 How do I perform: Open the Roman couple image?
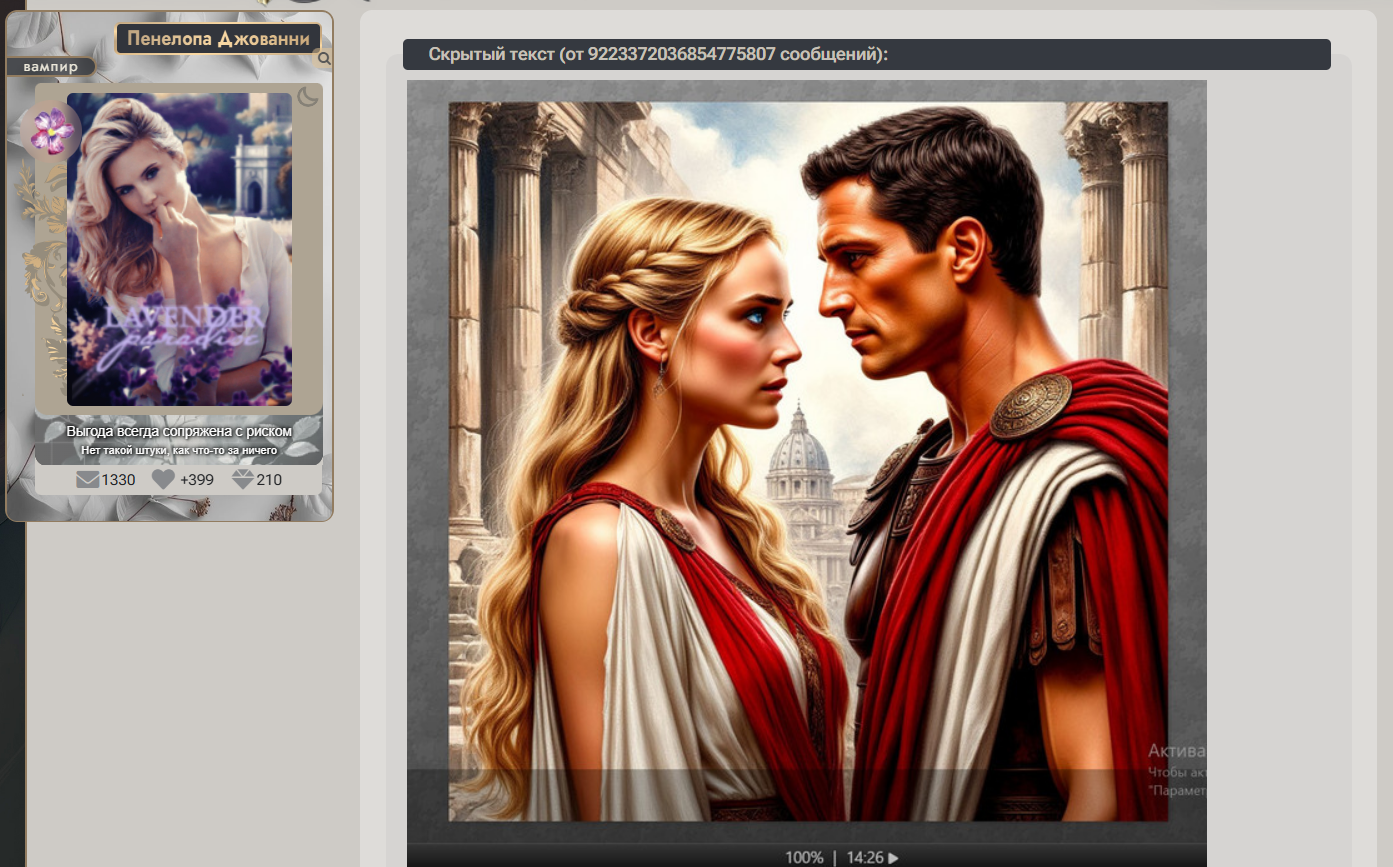(x=807, y=460)
